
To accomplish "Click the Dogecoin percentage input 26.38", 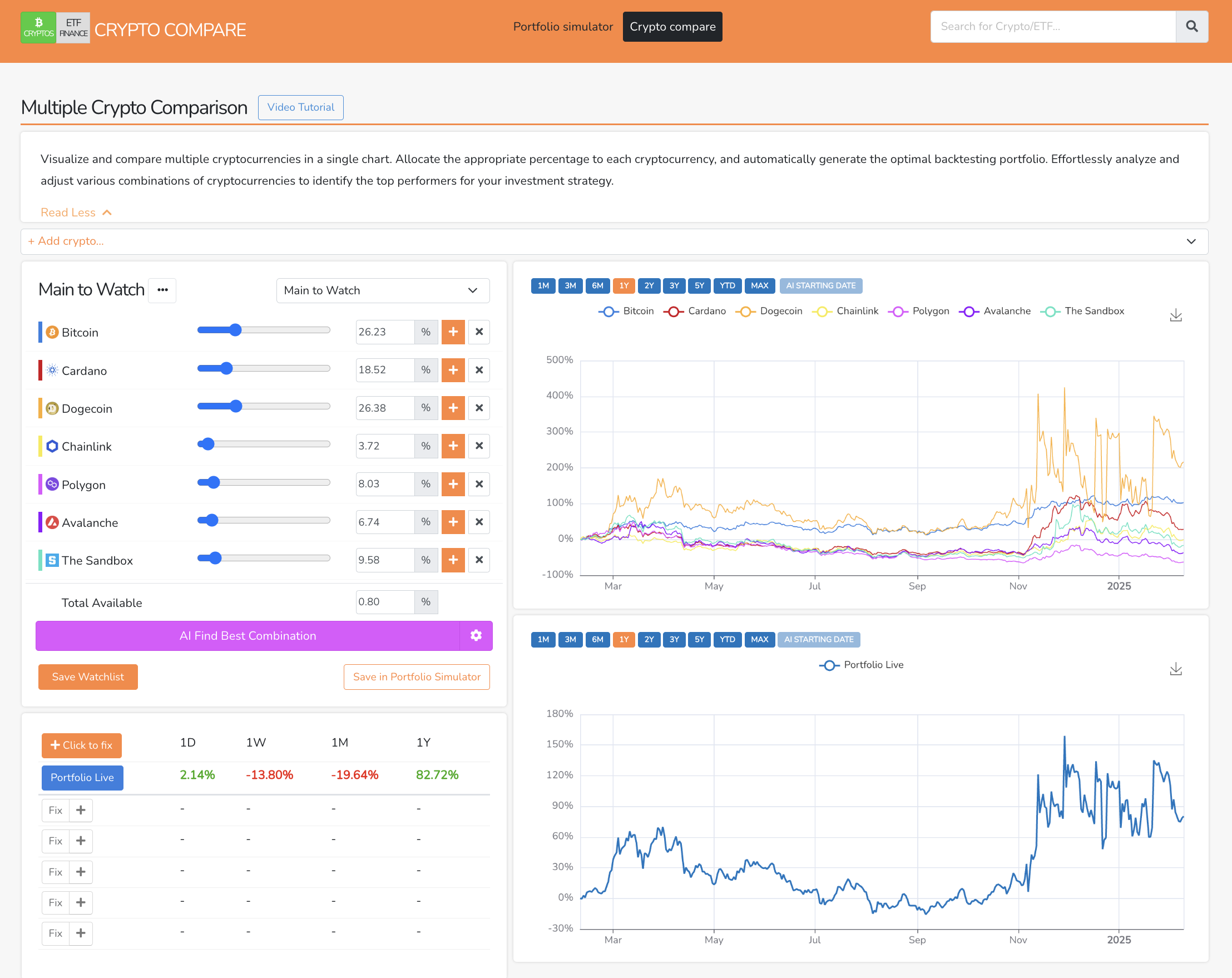I will (x=384, y=408).
